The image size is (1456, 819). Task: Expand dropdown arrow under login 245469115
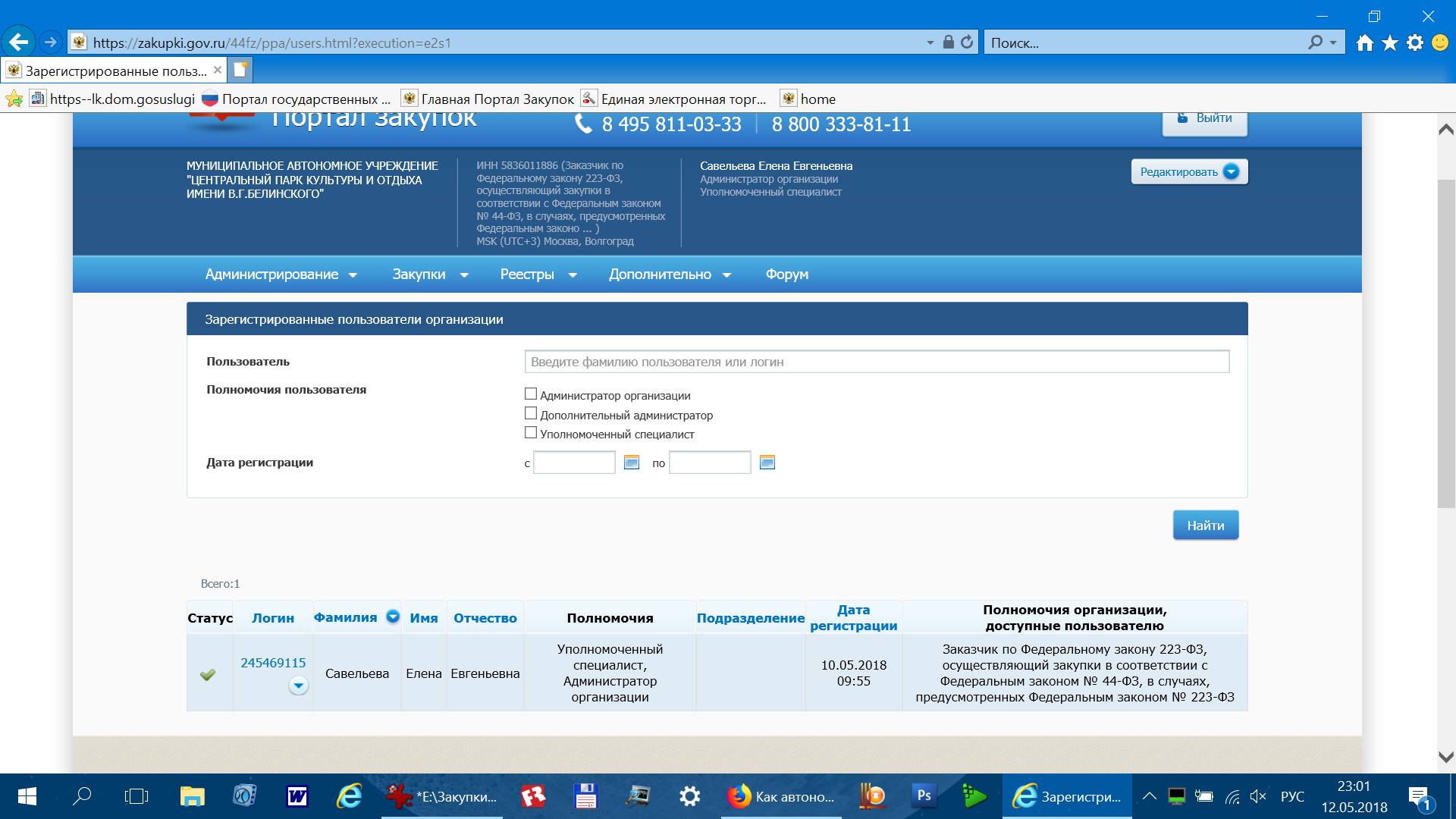pos(299,686)
